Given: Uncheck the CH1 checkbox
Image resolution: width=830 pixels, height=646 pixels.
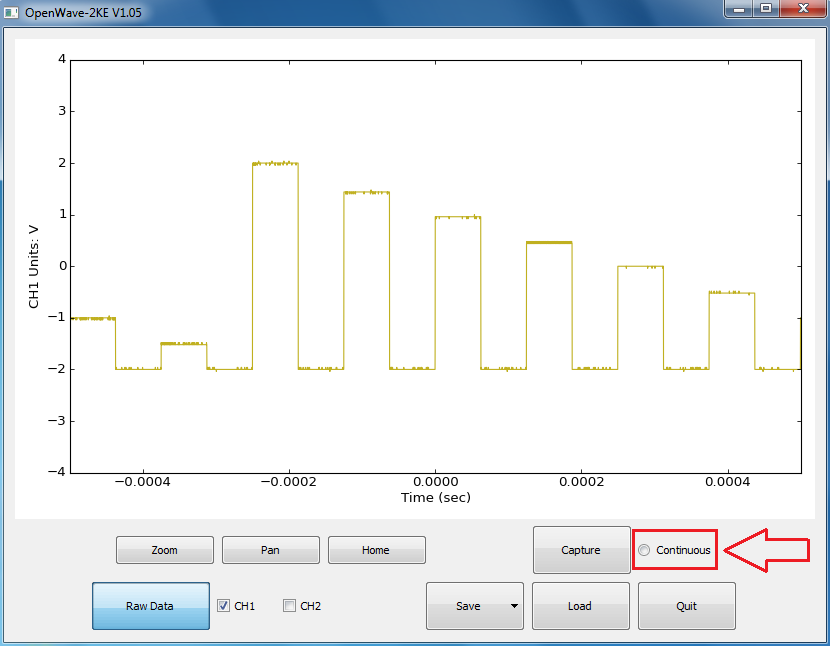Looking at the screenshot, I should [x=224, y=606].
